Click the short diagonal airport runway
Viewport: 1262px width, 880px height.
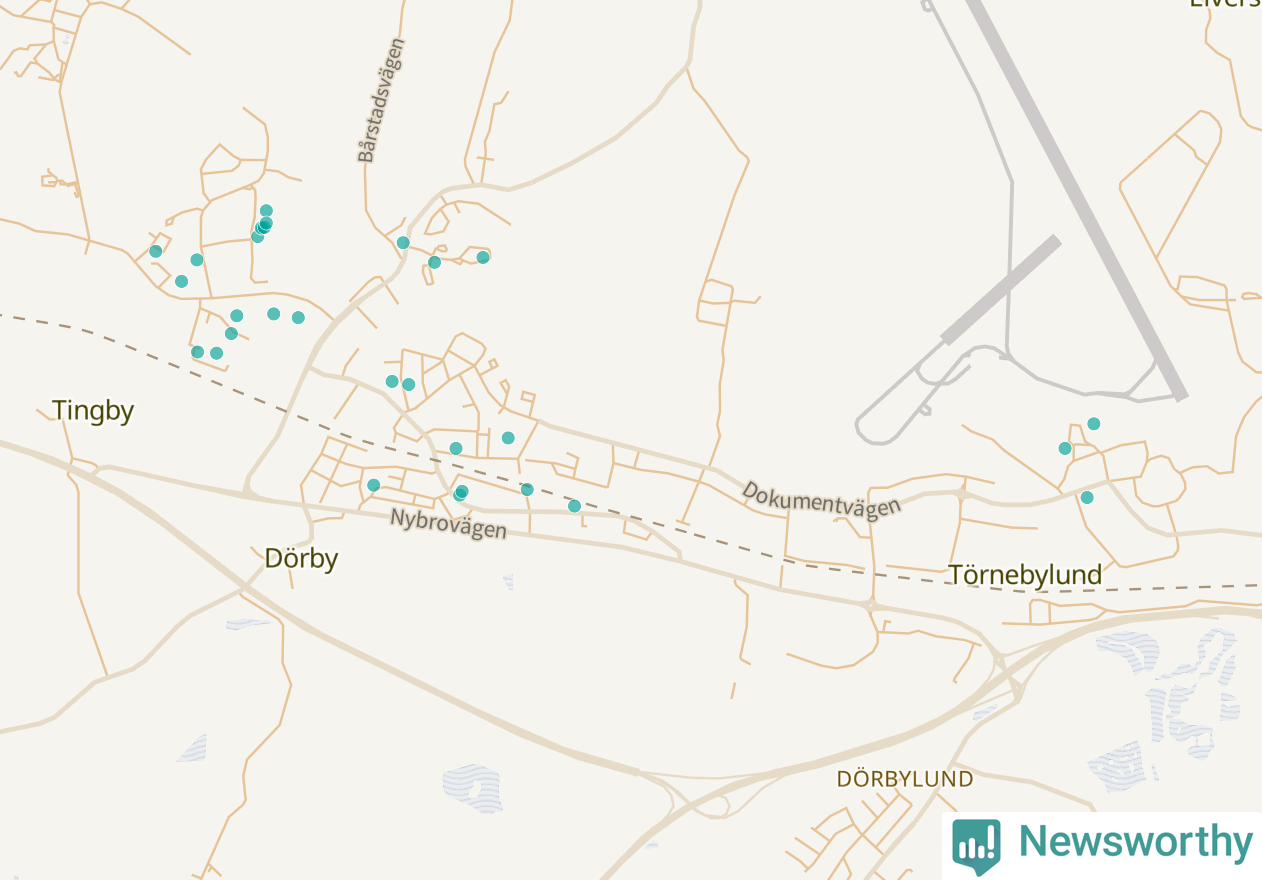click(x=1001, y=290)
